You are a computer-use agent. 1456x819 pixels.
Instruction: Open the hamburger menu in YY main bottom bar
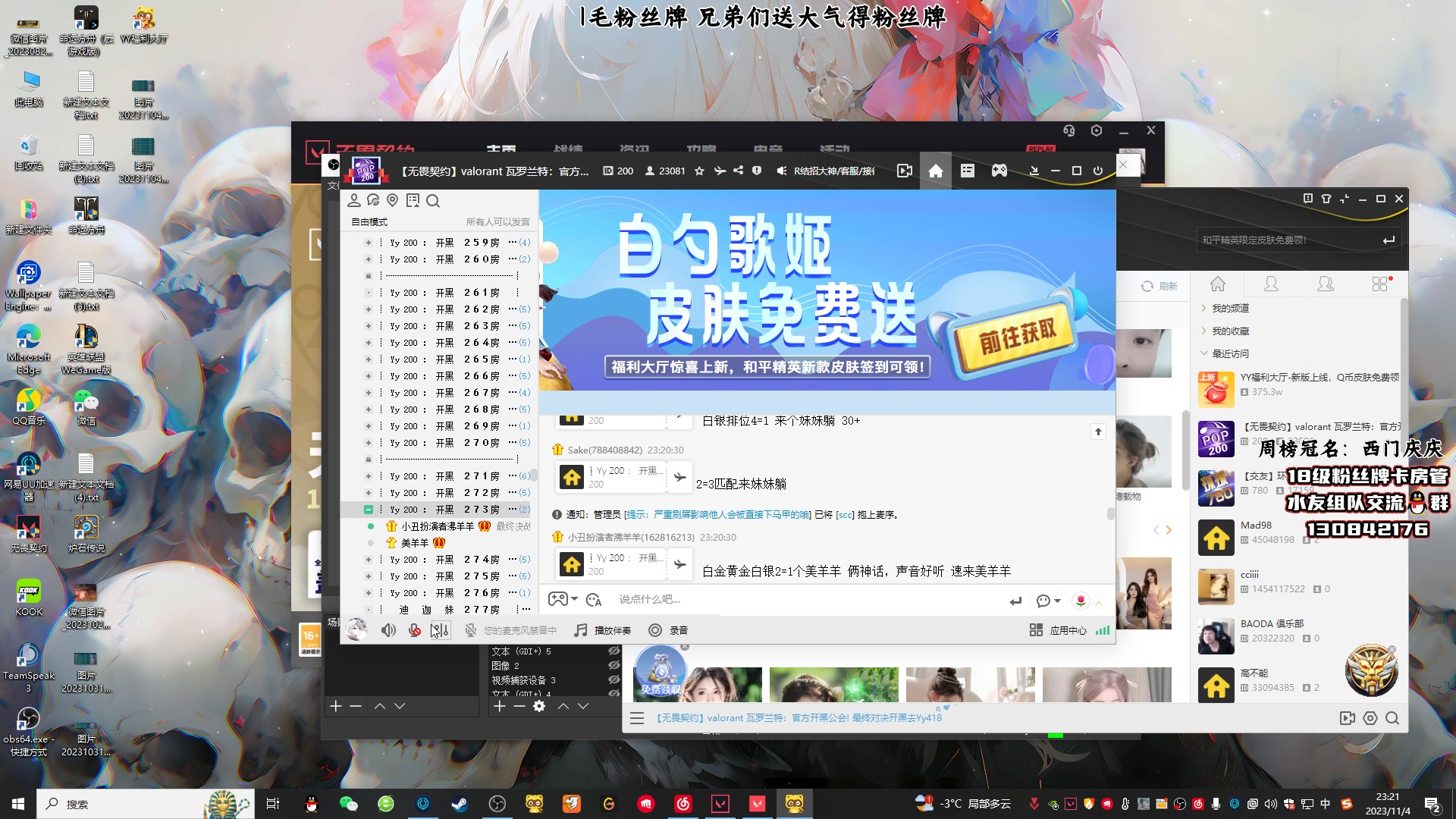pos(637,718)
